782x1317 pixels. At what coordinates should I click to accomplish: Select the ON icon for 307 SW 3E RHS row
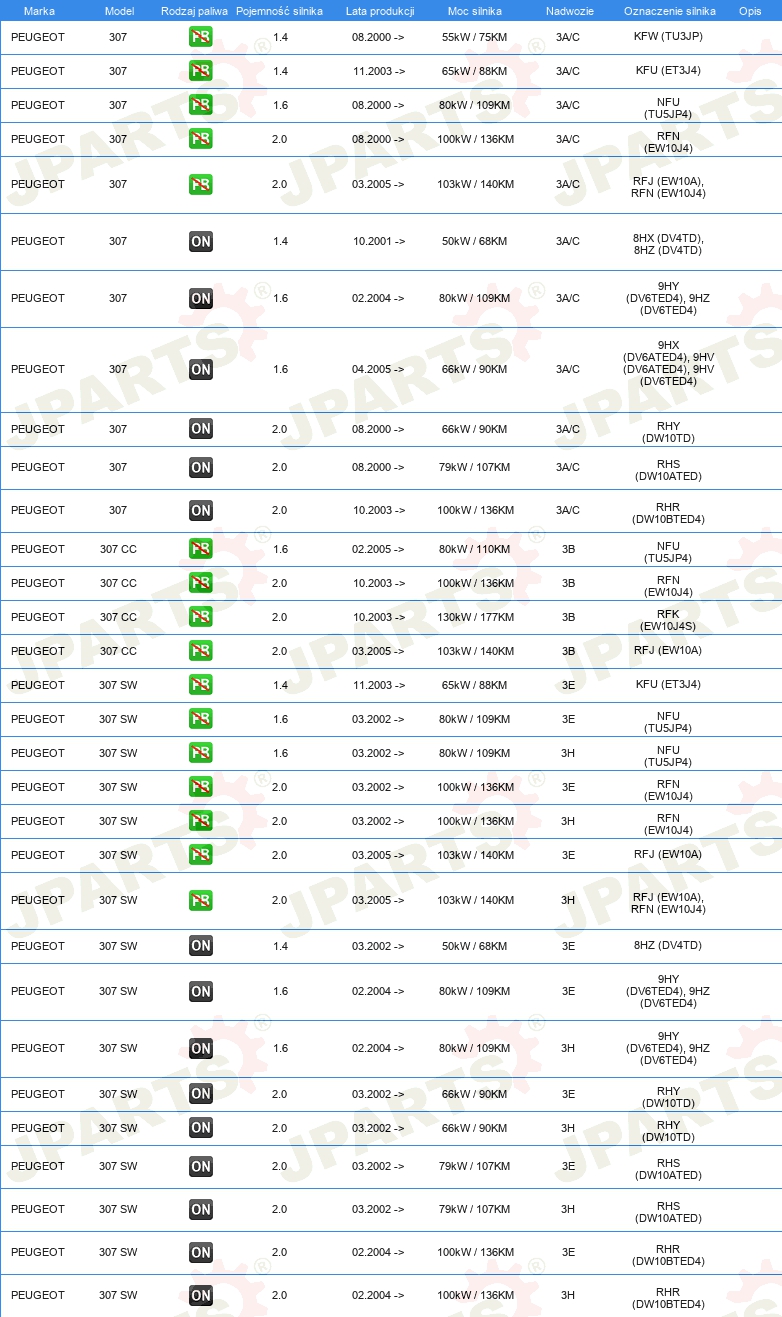point(201,1166)
